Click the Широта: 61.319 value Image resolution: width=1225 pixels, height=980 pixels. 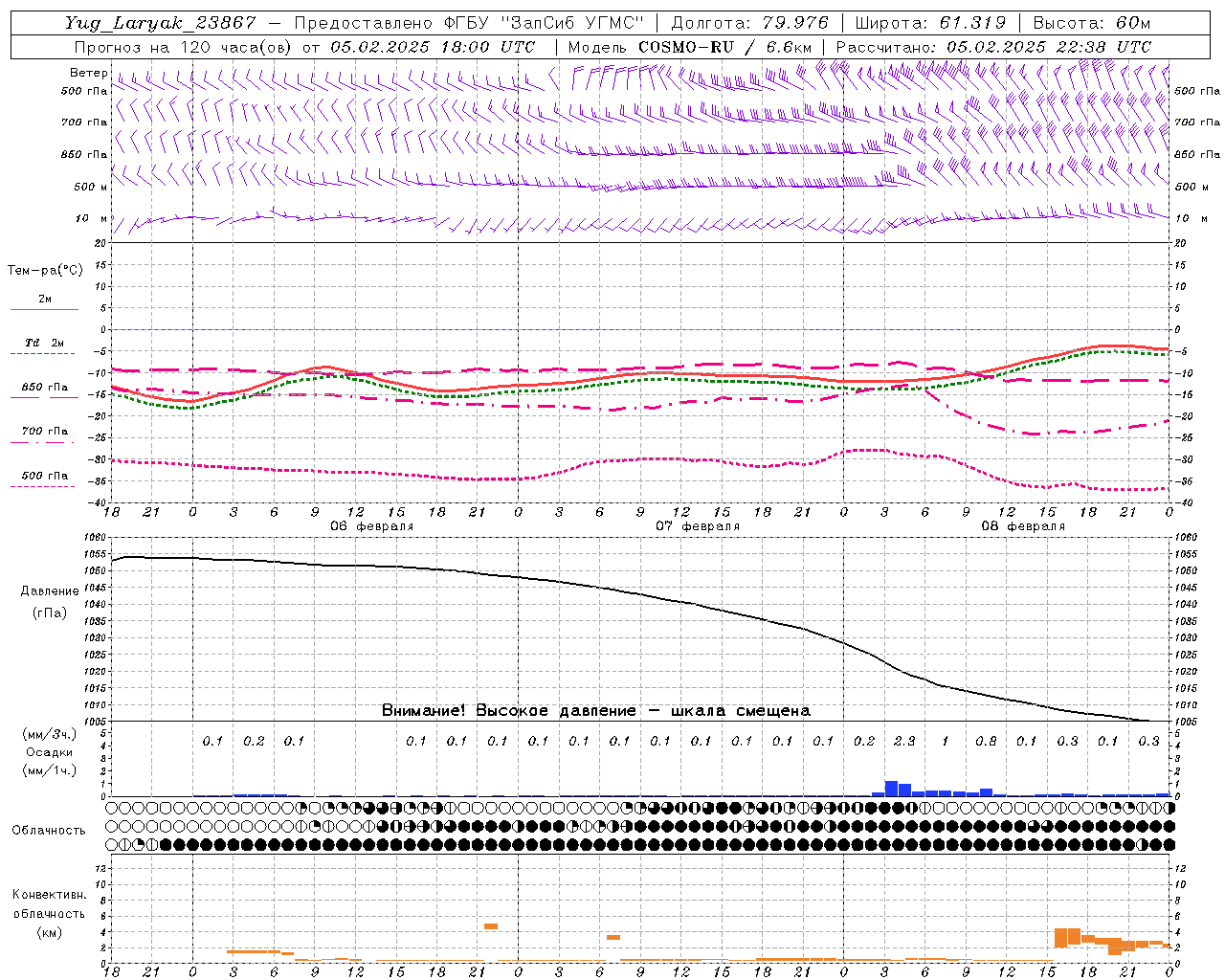[930, 23]
